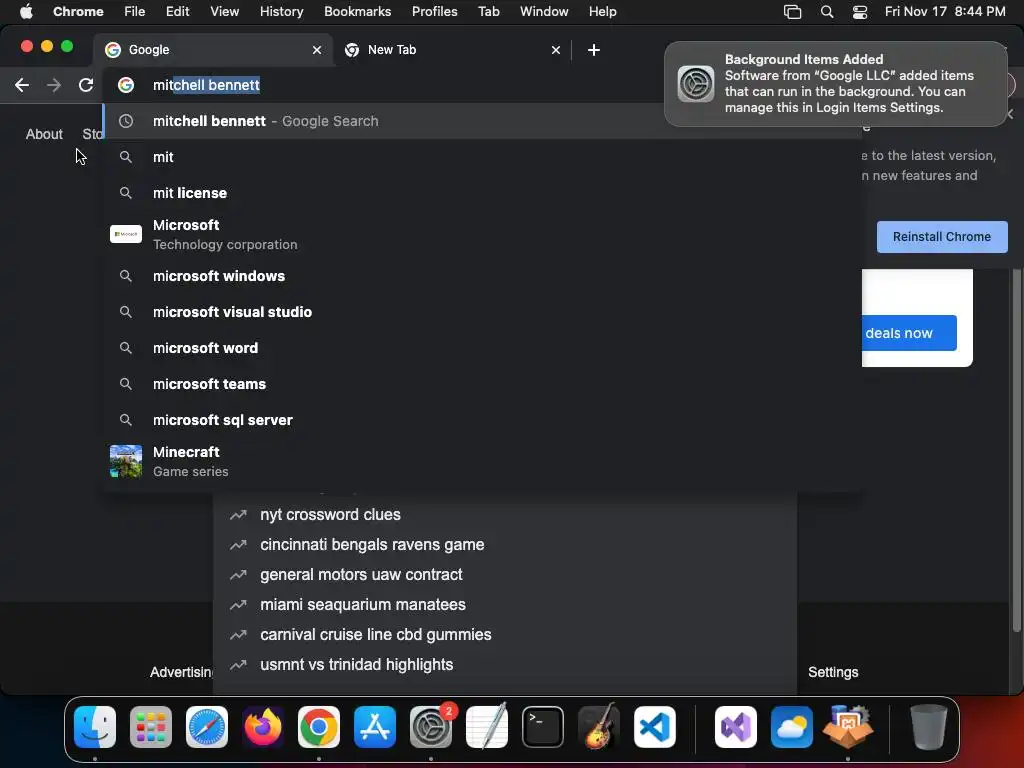Open TextEdit from the Dock
1024x768 pixels.
487,727
